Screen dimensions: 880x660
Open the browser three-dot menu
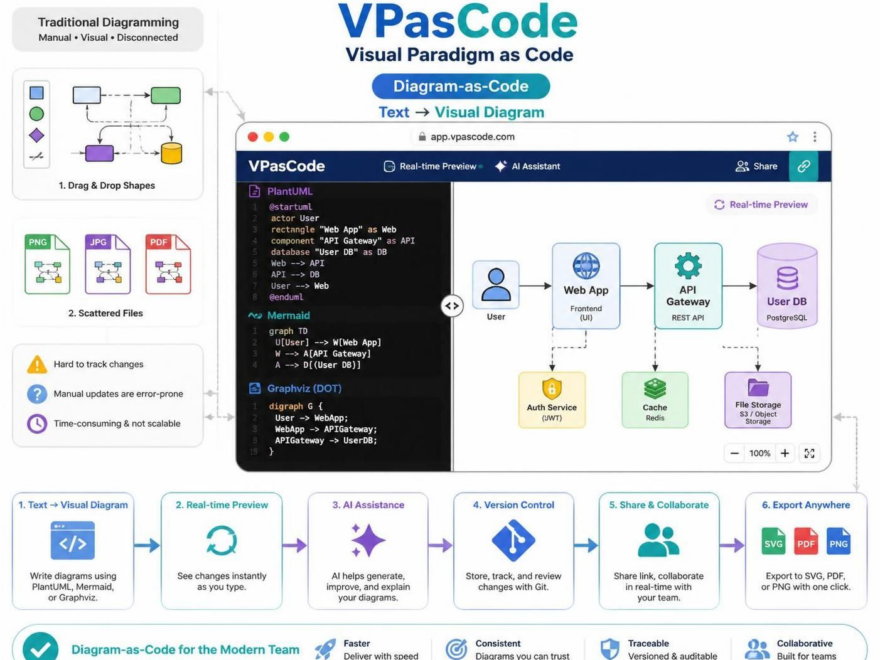(x=814, y=137)
